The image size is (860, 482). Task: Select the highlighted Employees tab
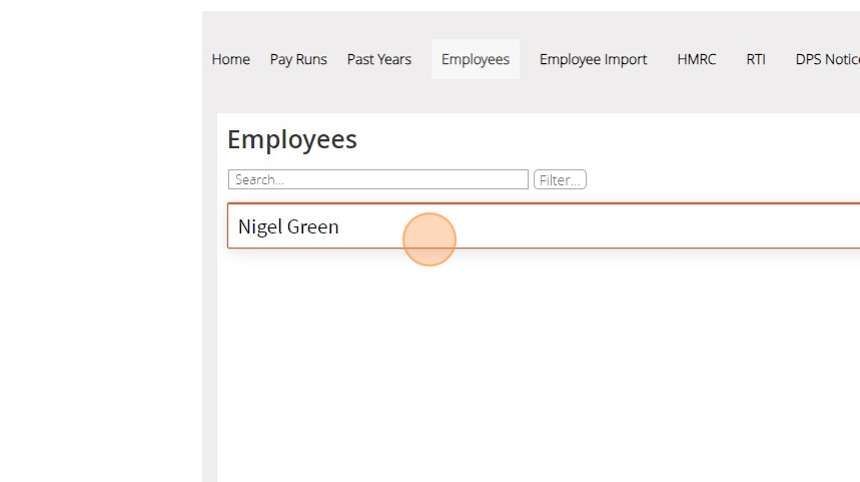click(x=475, y=59)
